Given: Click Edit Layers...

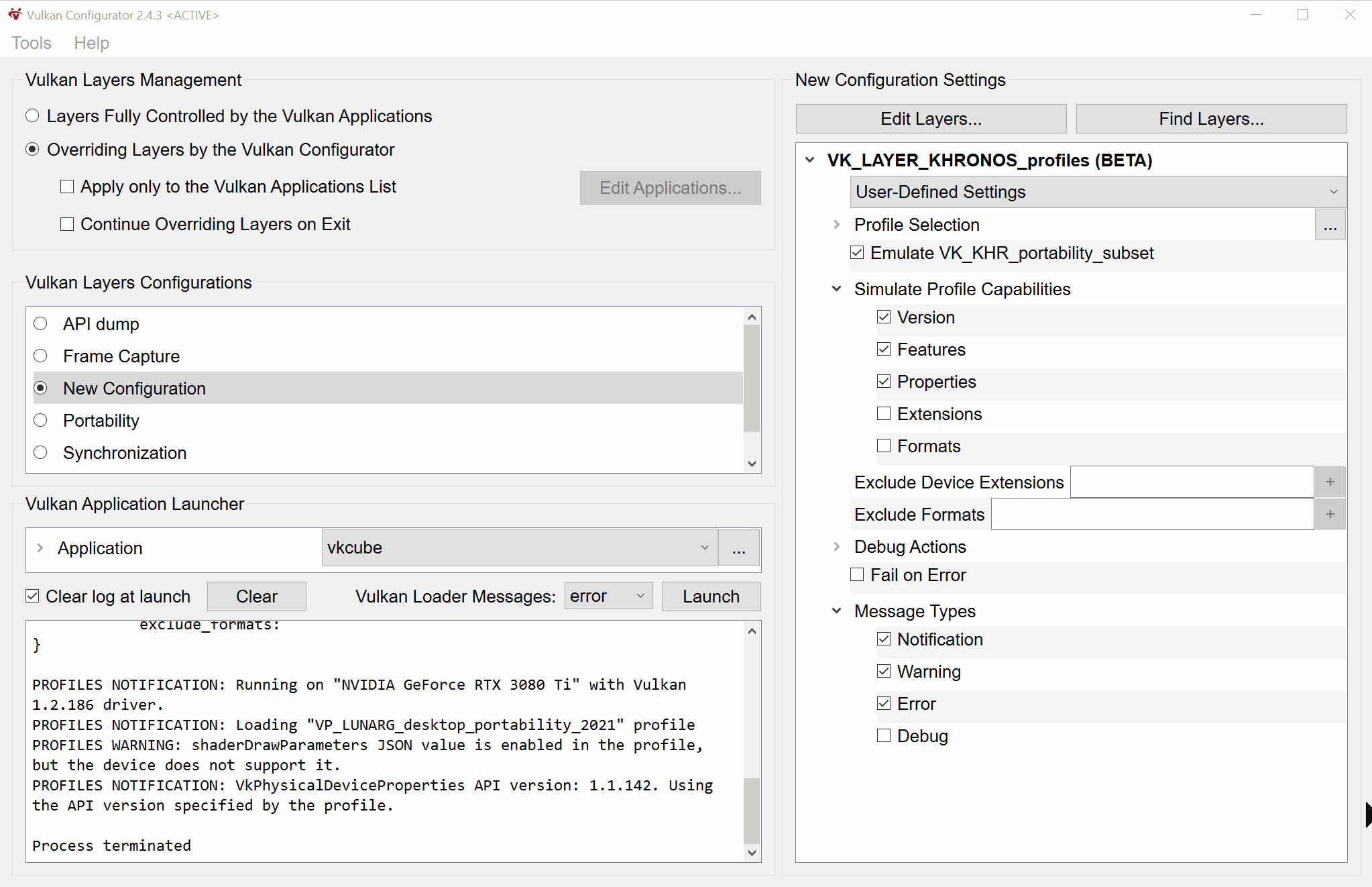Looking at the screenshot, I should [930, 118].
